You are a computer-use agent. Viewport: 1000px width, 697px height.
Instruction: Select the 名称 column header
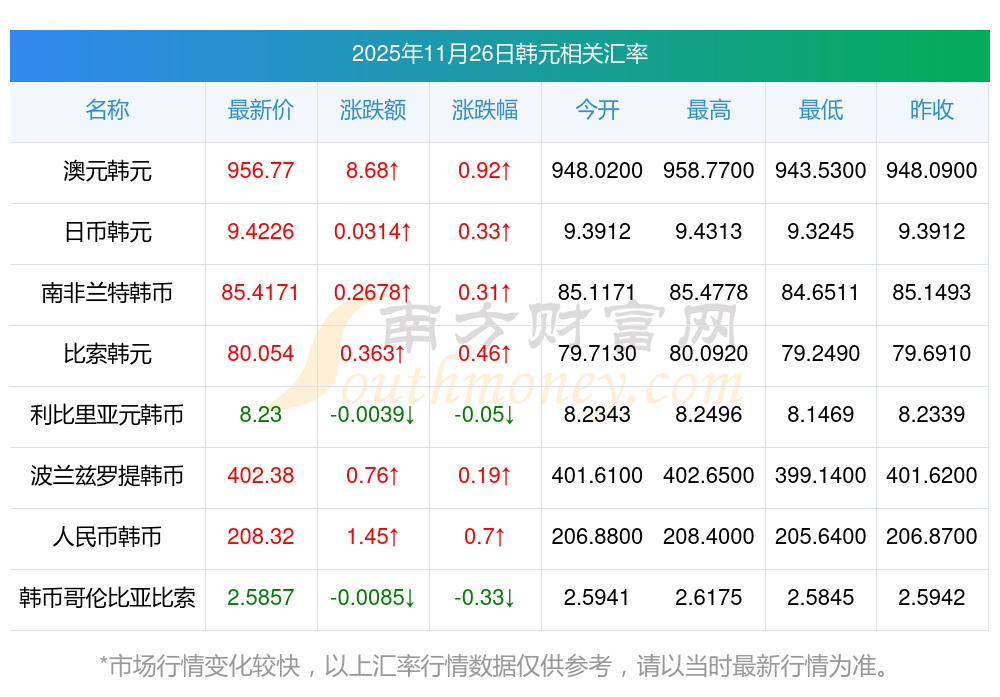click(107, 110)
